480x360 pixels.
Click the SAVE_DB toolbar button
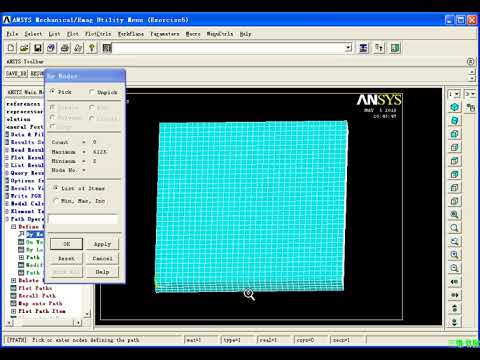(x=16, y=73)
